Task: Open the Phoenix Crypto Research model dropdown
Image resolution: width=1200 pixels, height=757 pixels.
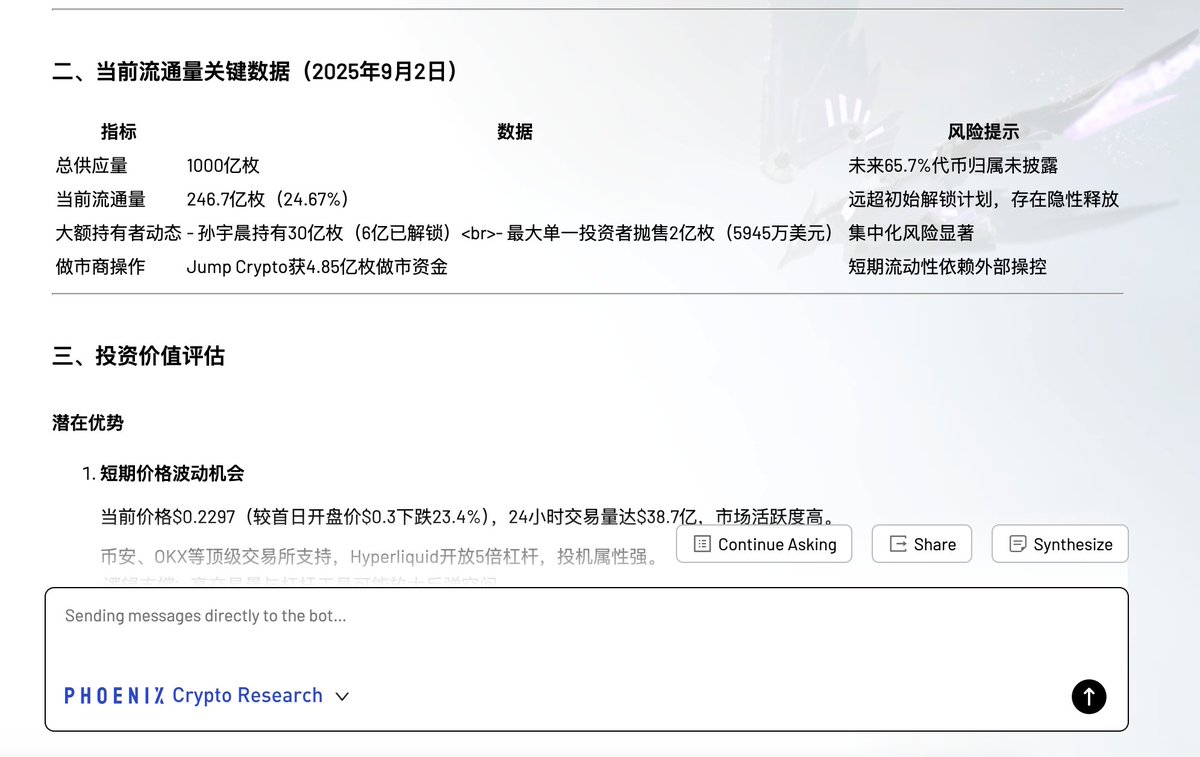Action: (207, 696)
